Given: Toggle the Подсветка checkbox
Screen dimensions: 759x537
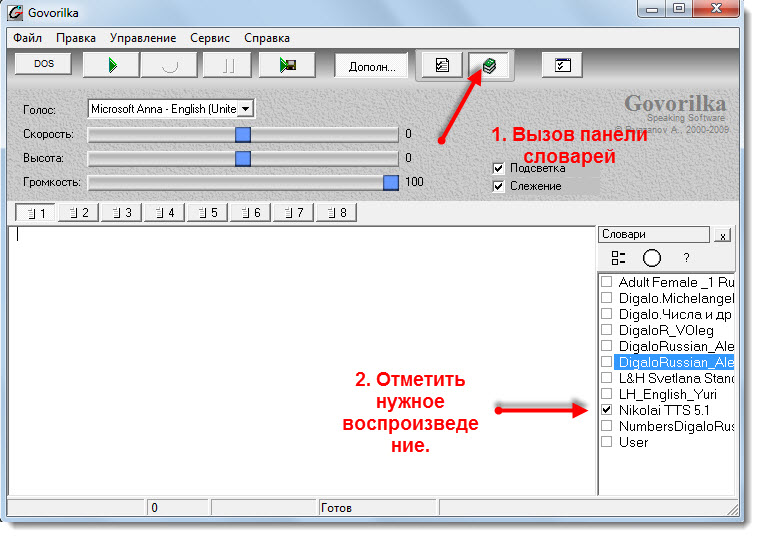Looking at the screenshot, I should (x=498, y=169).
